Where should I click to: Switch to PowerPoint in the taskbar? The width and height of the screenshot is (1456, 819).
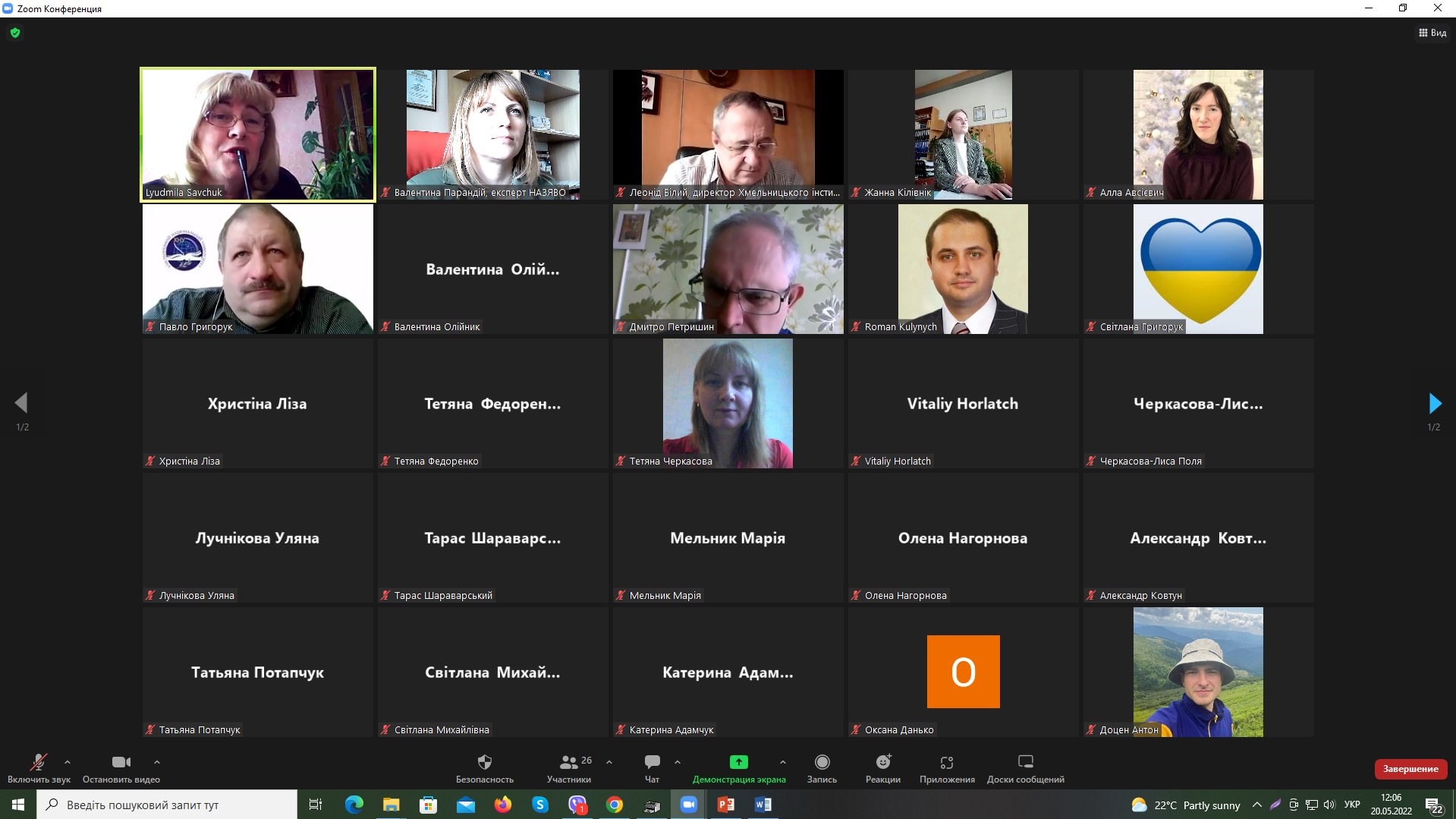pyautogui.click(x=726, y=805)
